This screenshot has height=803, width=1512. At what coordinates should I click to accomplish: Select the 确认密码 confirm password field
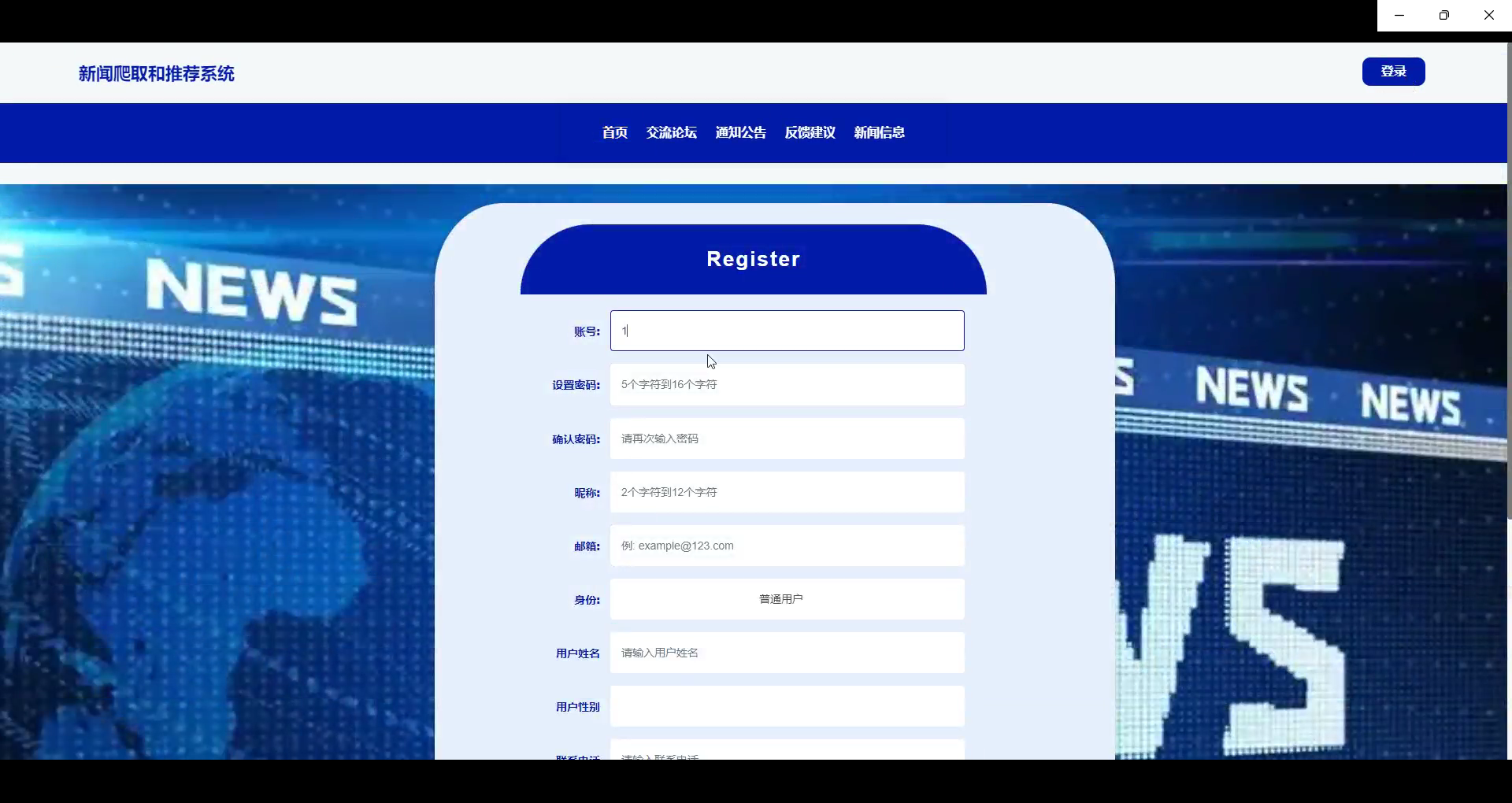pyautogui.click(x=787, y=439)
